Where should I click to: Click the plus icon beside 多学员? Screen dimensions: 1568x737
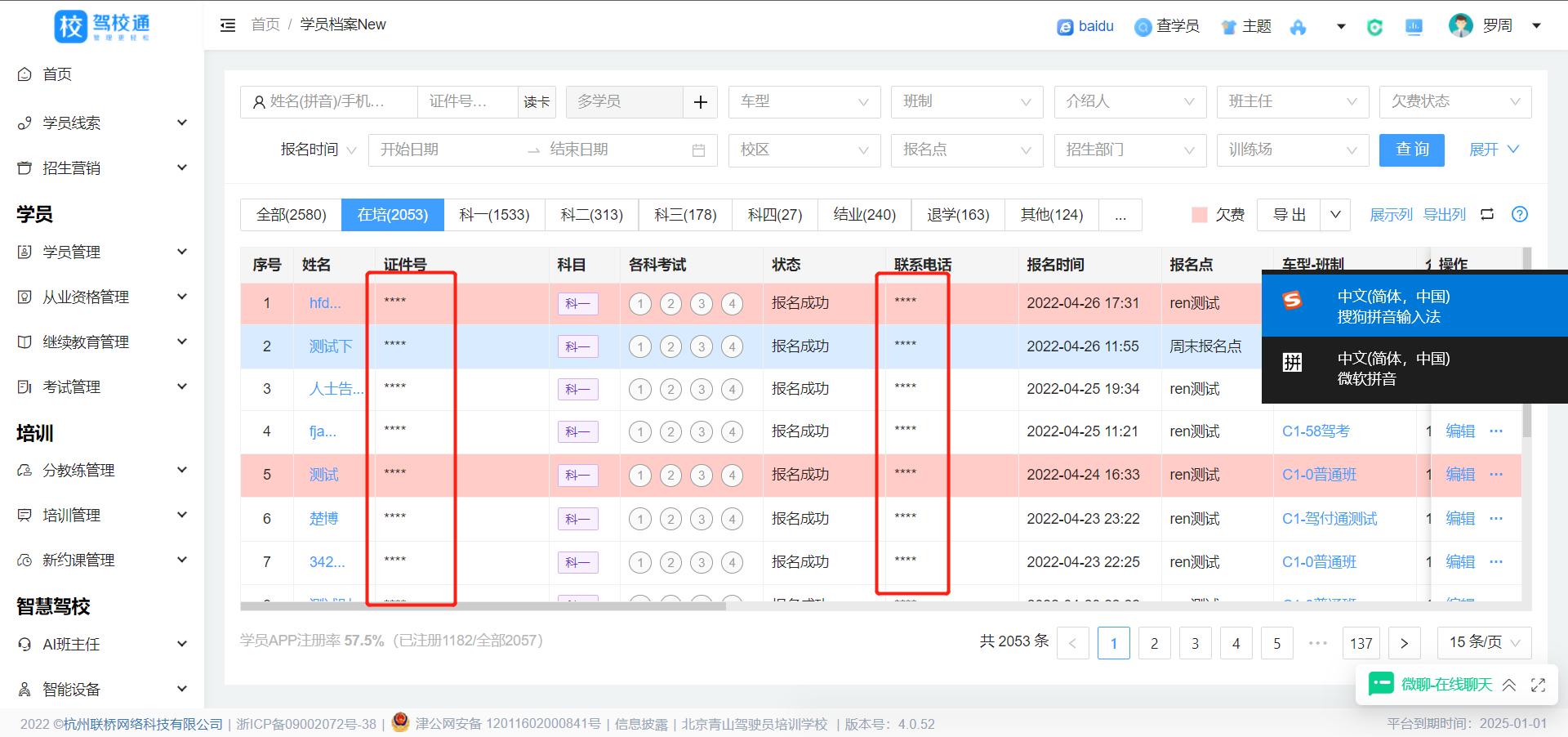701,102
